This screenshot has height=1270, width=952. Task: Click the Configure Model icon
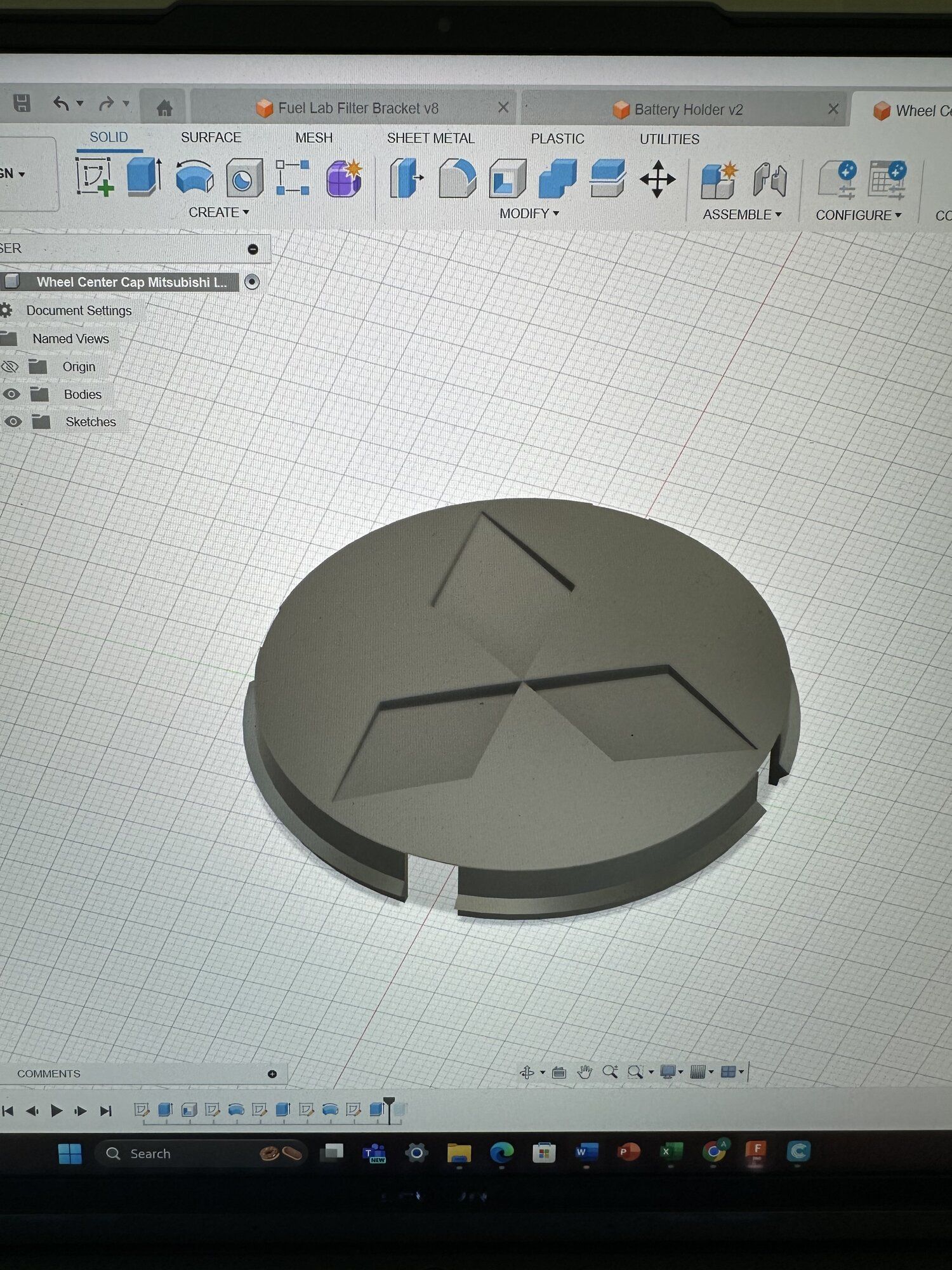click(837, 180)
